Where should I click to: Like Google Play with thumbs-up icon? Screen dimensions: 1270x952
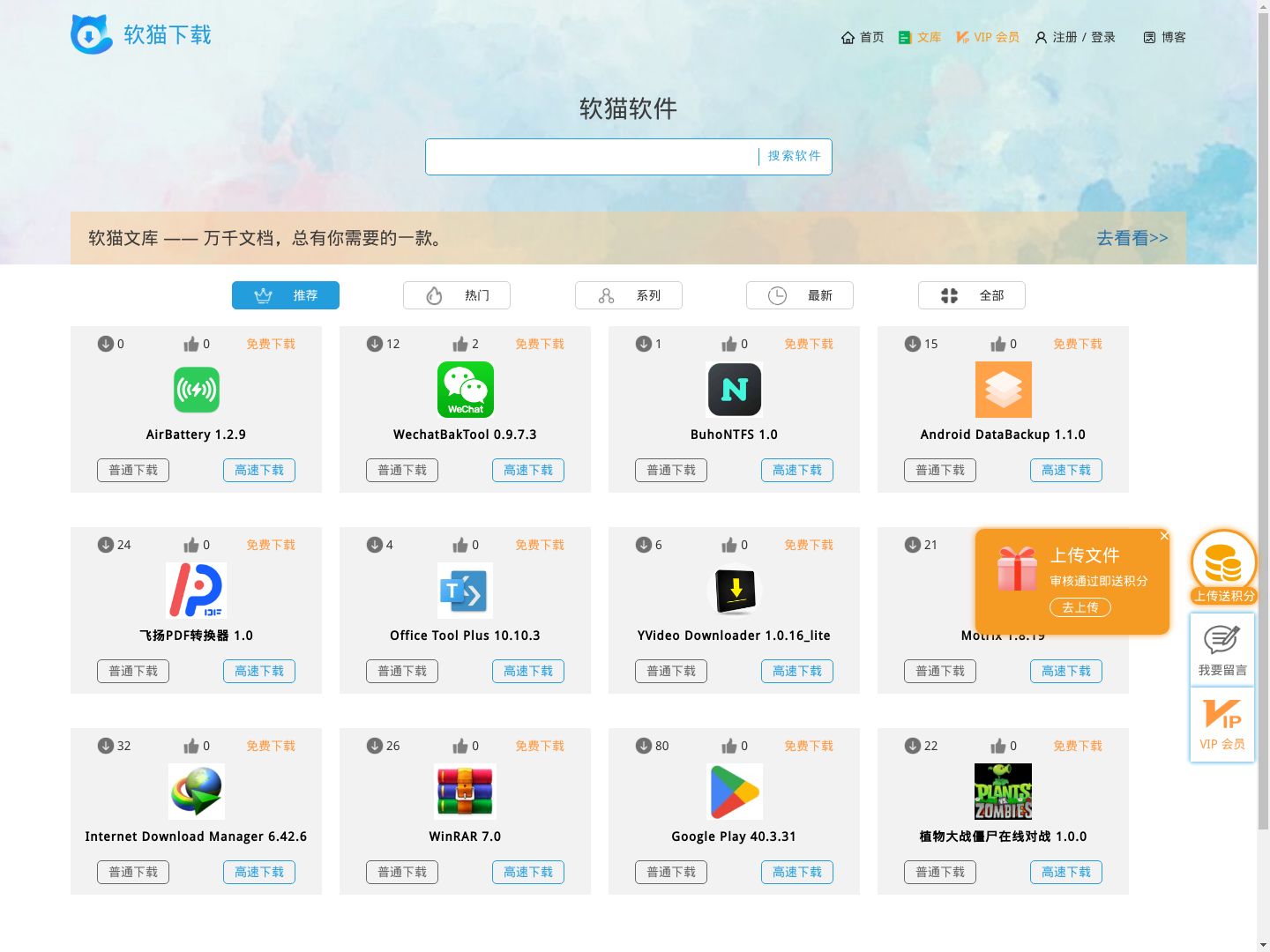pos(729,746)
